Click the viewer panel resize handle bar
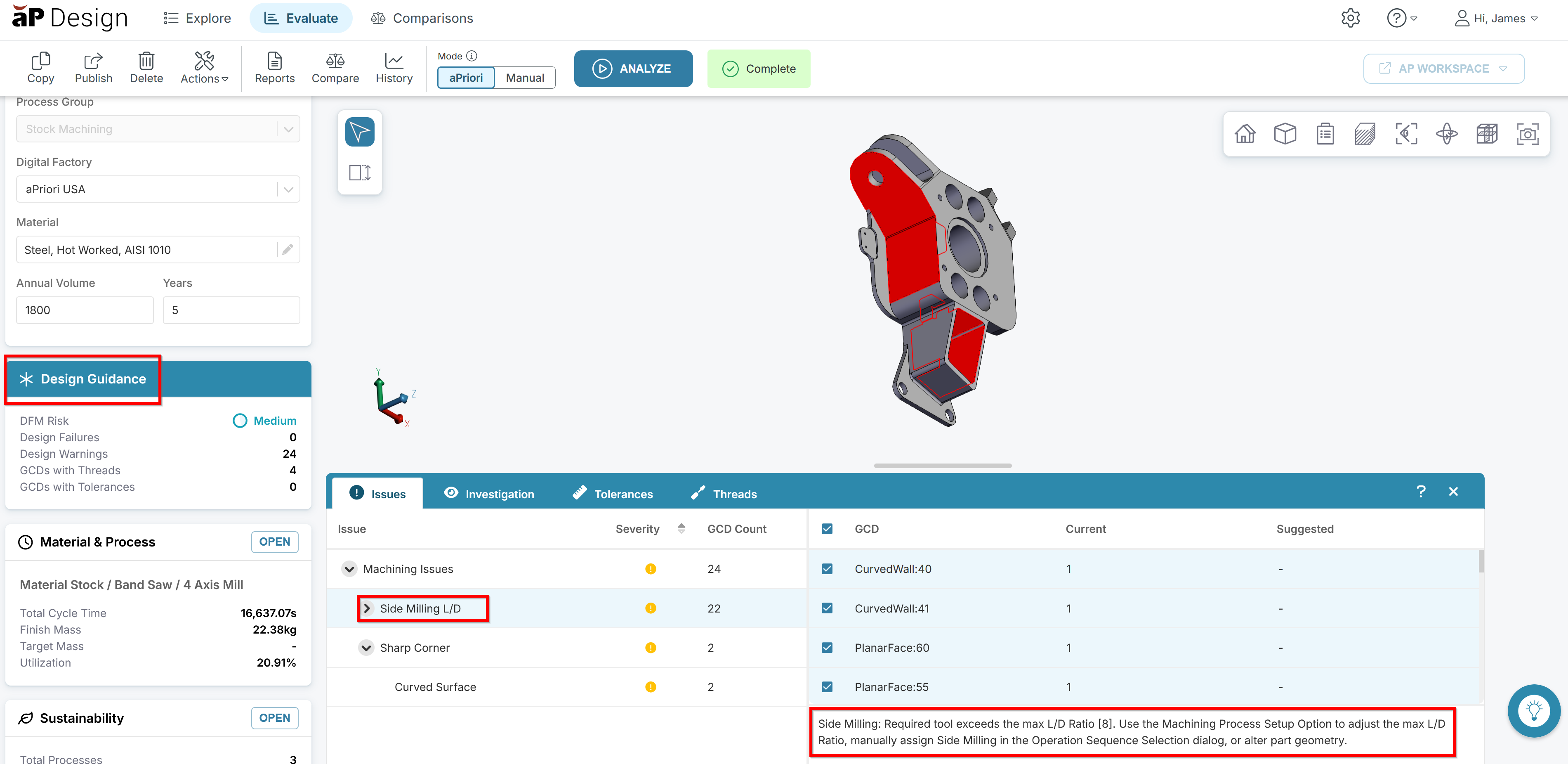The height and width of the screenshot is (764, 1568). coord(942,466)
